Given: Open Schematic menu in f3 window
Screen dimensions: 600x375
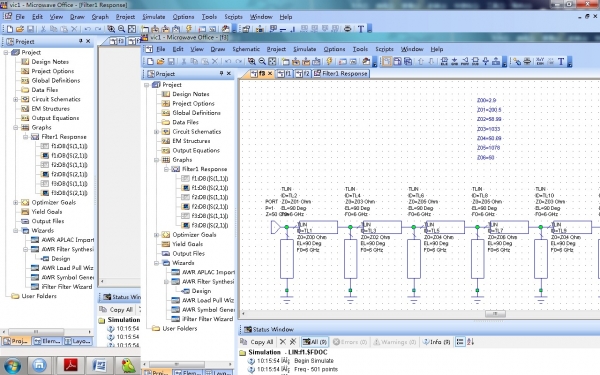Looking at the screenshot, I should pyautogui.click(x=246, y=49).
